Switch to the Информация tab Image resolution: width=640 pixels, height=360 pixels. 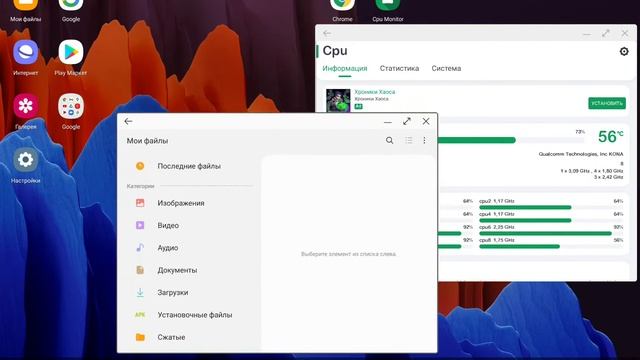pos(344,68)
